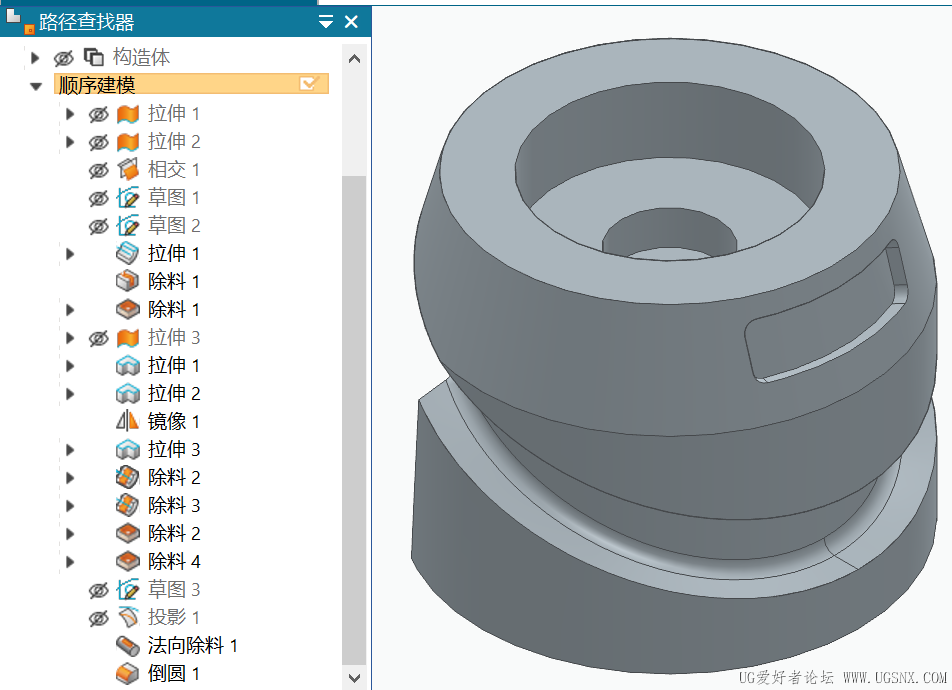Select the 倒圆 1 feature label
This screenshot has width=952, height=690.
[x=174, y=673]
